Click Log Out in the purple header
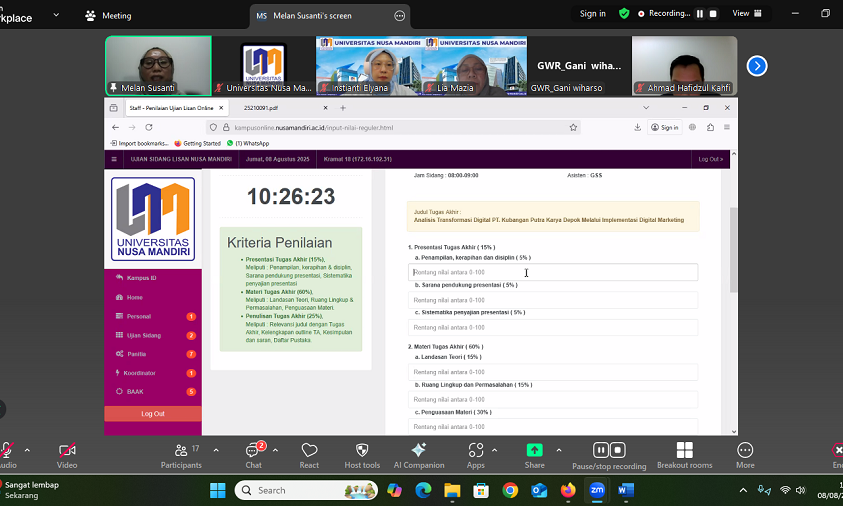This screenshot has height=506, width=843. point(710,159)
